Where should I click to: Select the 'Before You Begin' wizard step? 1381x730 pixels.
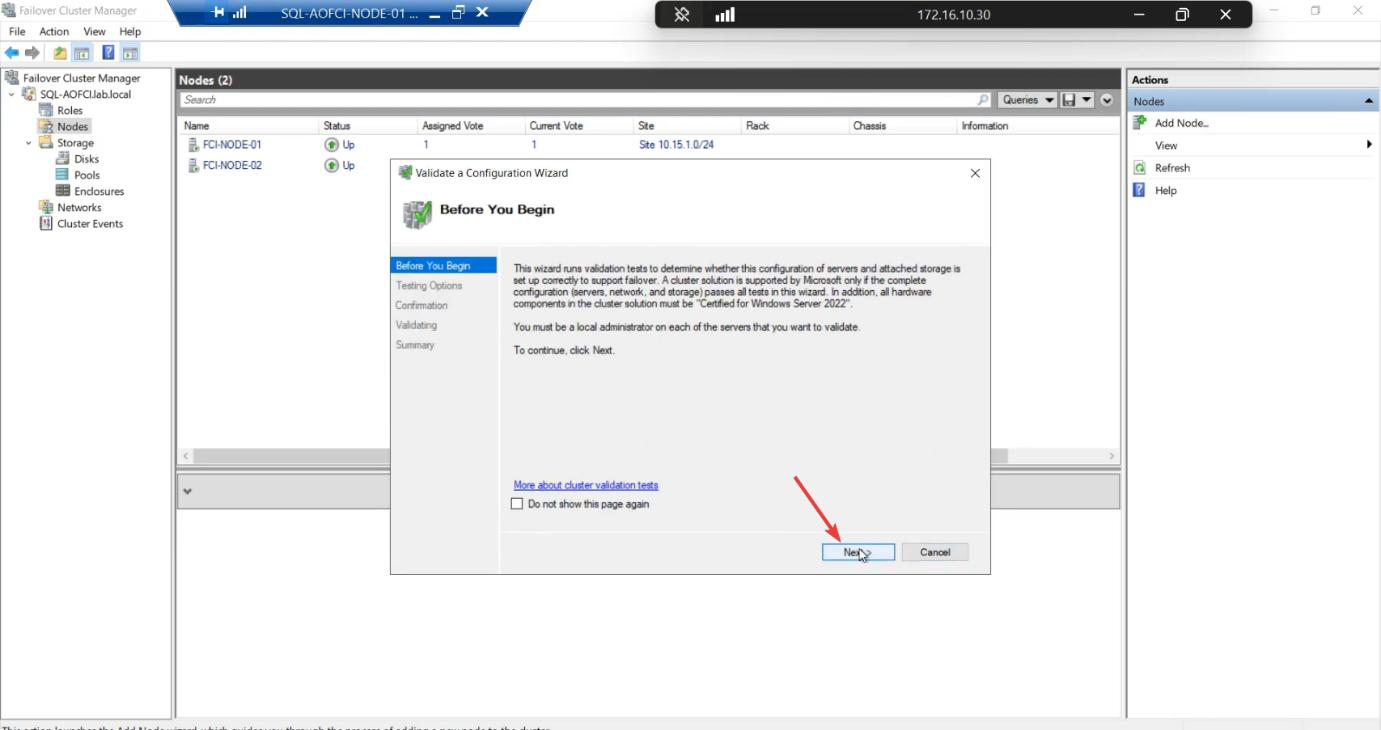coord(444,266)
